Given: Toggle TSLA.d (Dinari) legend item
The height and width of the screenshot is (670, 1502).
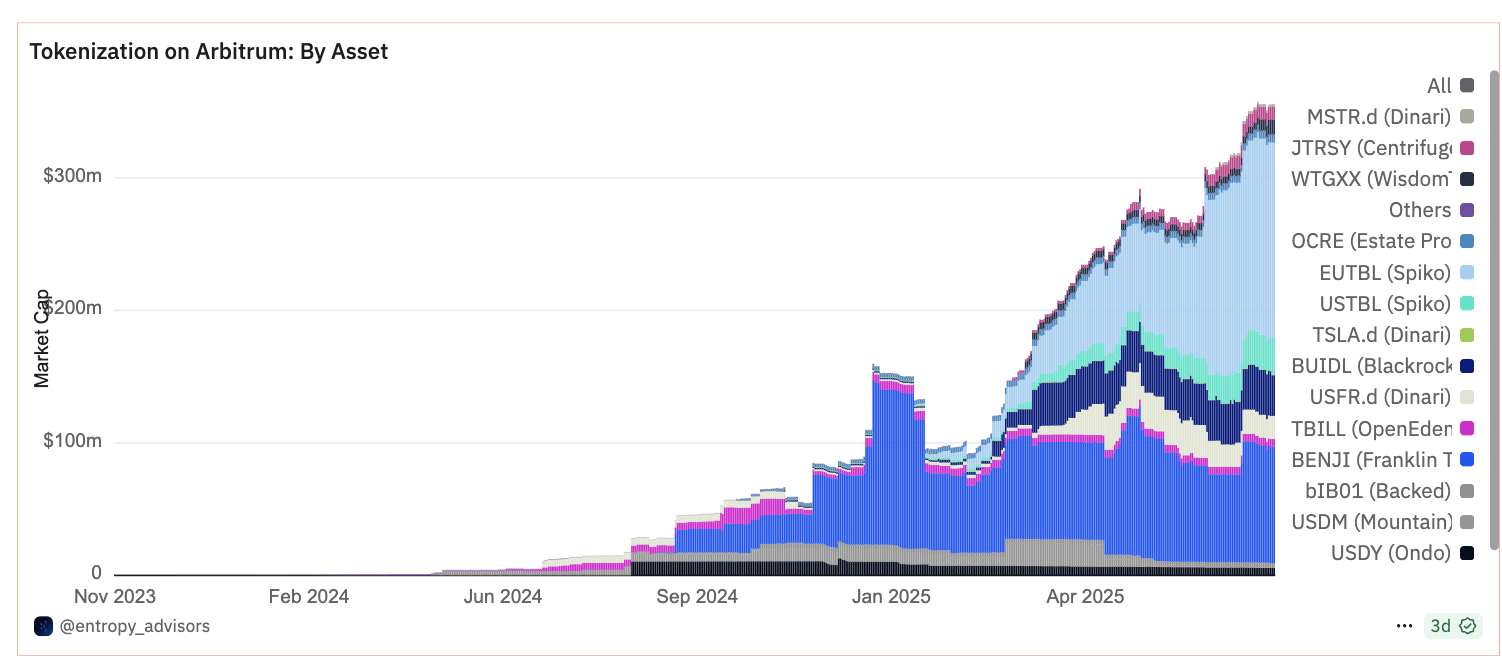Looking at the screenshot, I should (x=1393, y=334).
